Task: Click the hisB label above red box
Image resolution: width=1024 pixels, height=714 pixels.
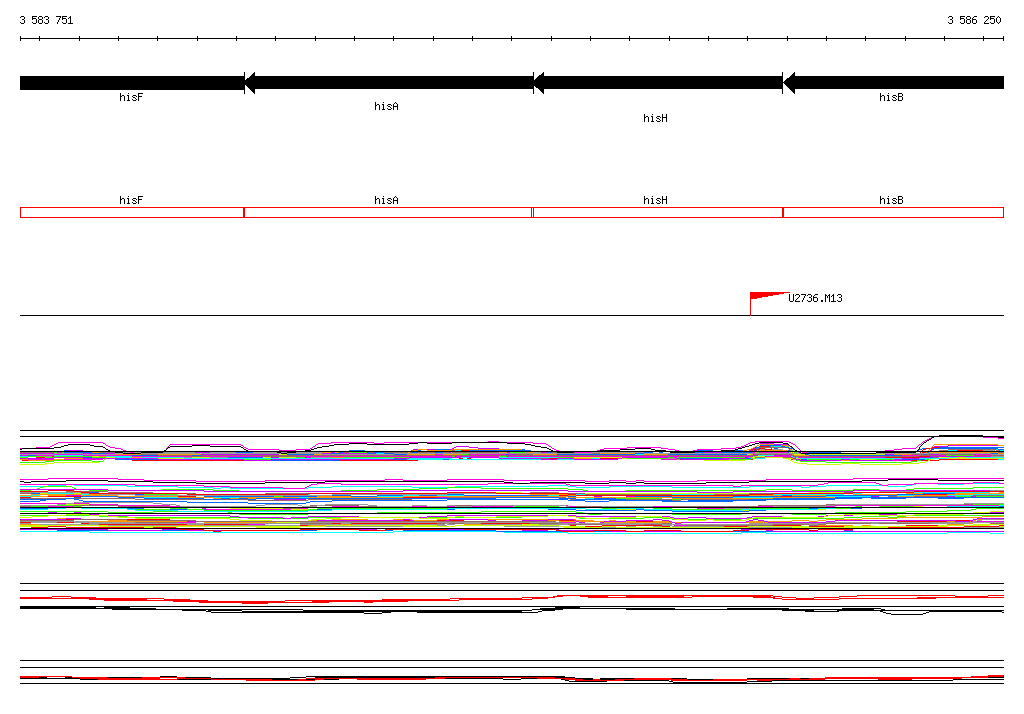Action: tap(891, 200)
